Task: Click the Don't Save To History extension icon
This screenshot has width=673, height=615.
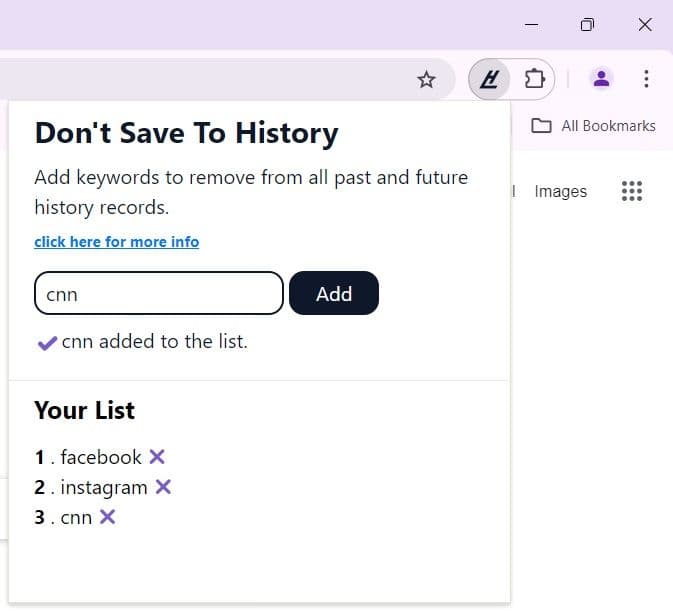Action: (489, 79)
